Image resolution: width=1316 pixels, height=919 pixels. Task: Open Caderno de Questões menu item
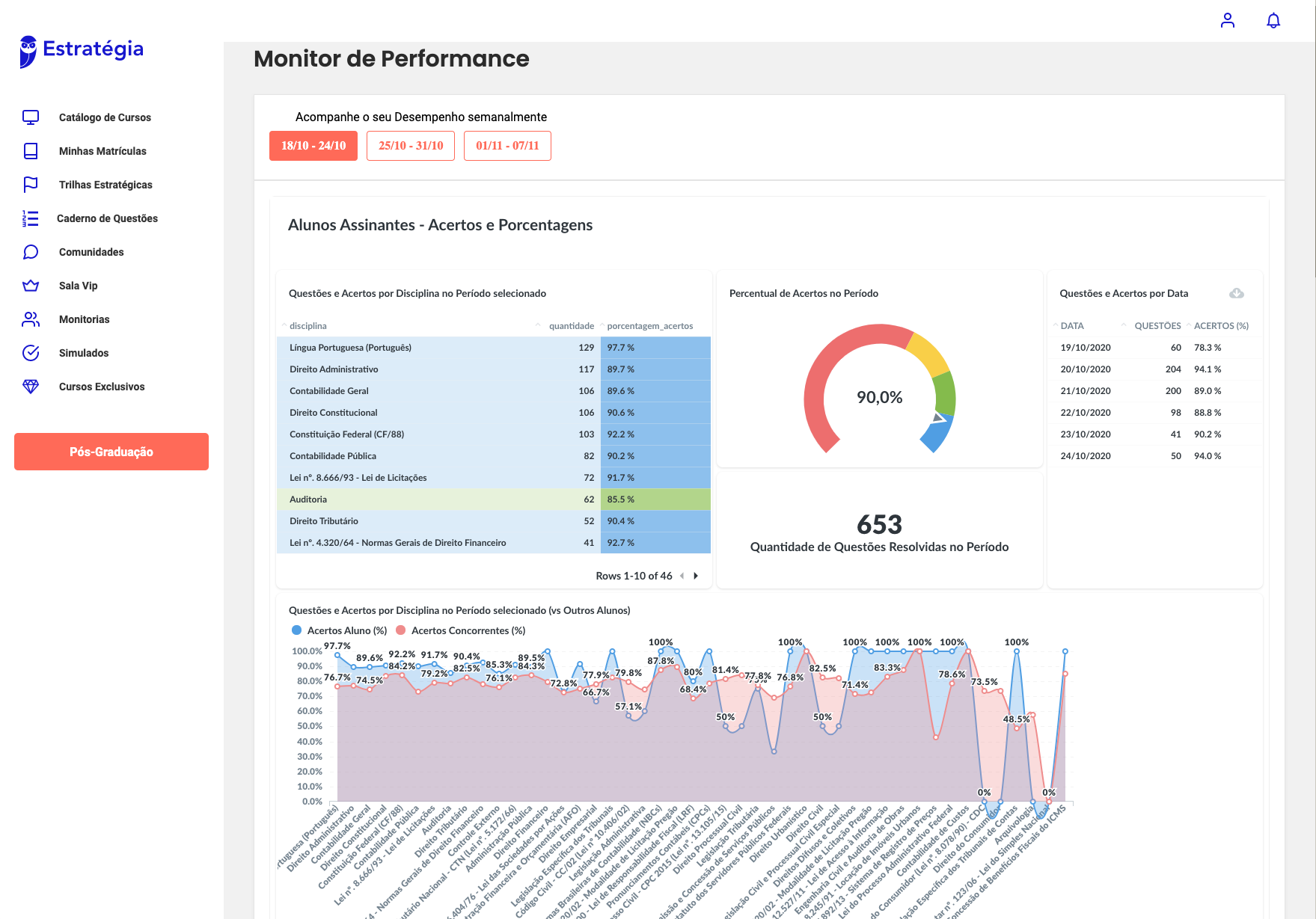108,218
